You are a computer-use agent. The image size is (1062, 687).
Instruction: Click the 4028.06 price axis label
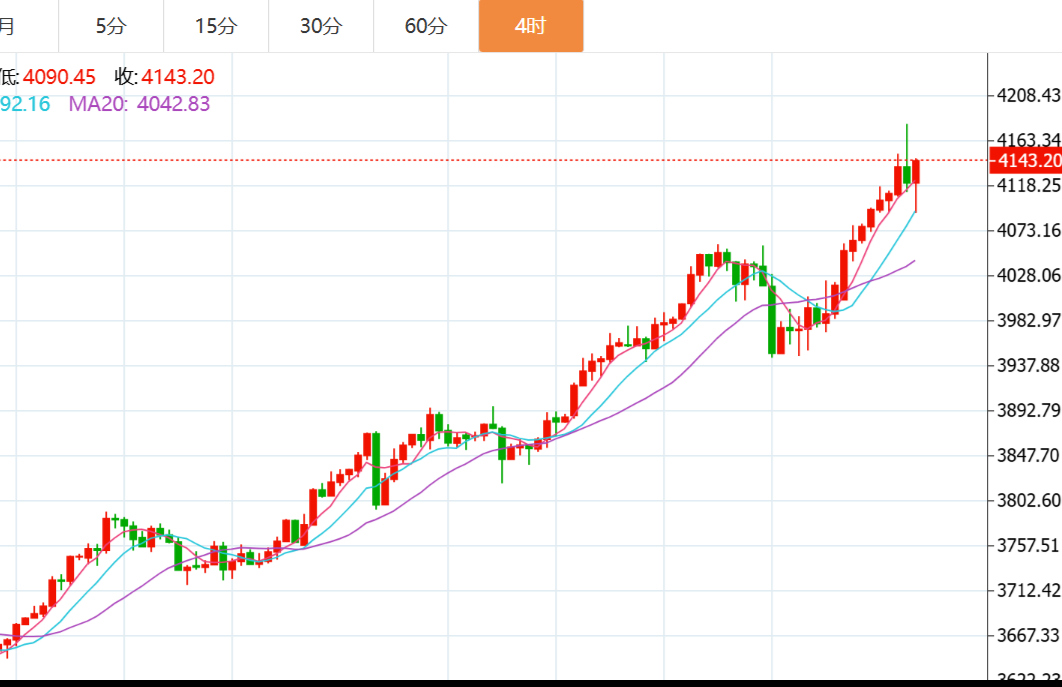[x=1028, y=276]
